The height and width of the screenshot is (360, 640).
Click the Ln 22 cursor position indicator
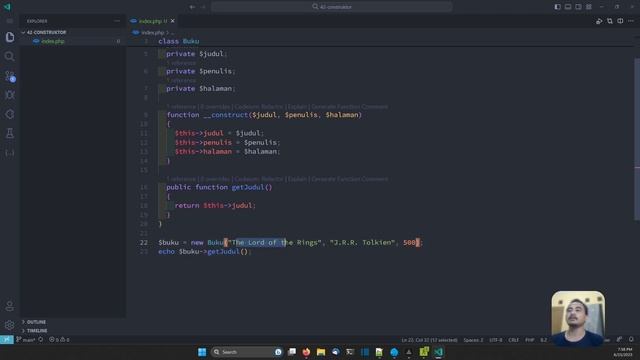429,340
